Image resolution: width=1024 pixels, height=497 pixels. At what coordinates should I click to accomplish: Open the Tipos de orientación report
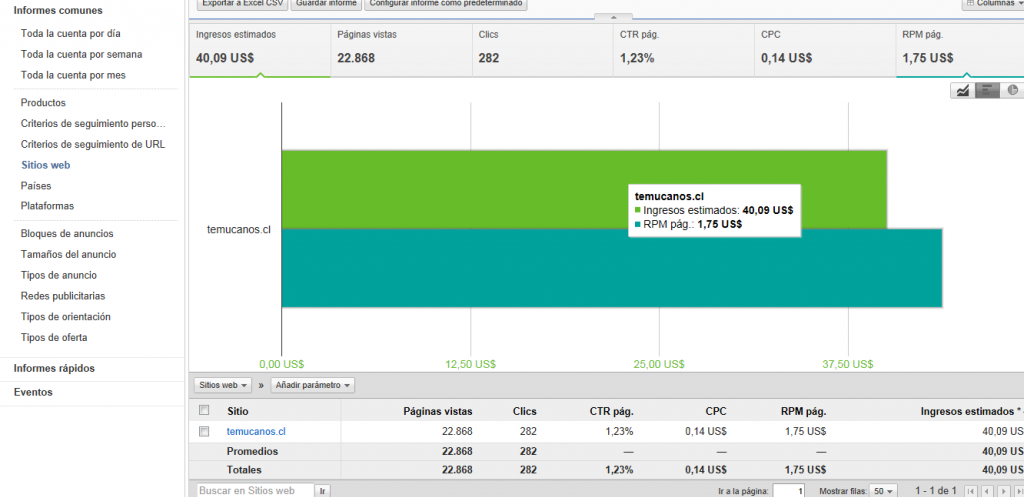66,317
